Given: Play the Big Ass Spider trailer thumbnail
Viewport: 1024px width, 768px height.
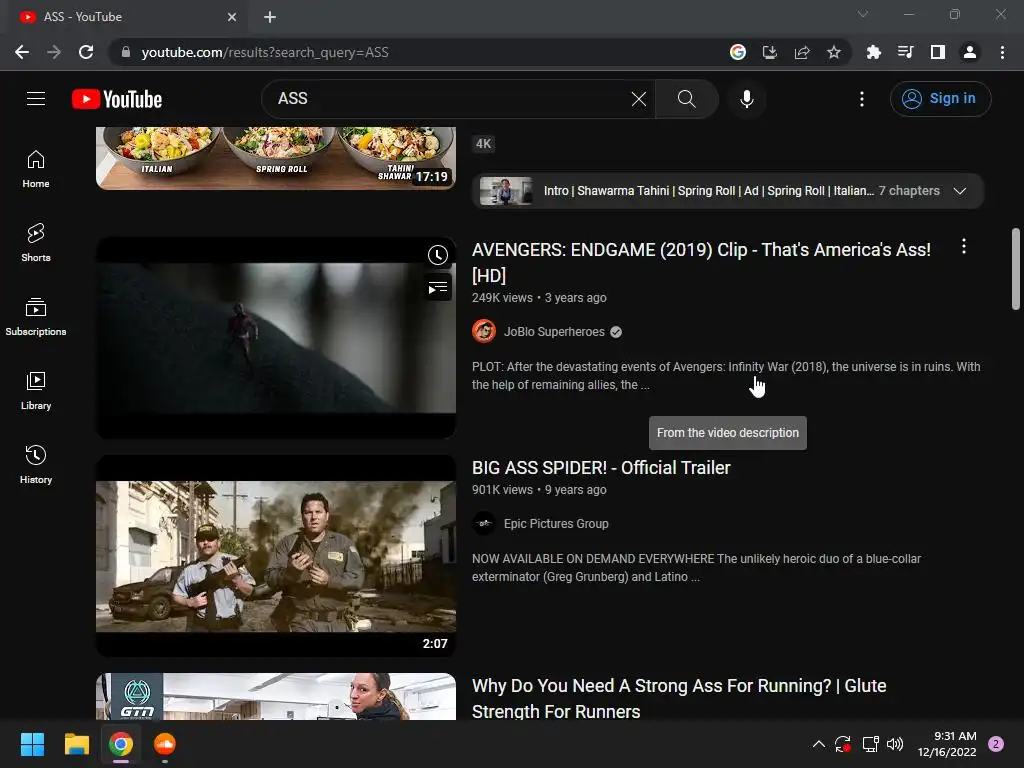Looking at the screenshot, I should (276, 556).
